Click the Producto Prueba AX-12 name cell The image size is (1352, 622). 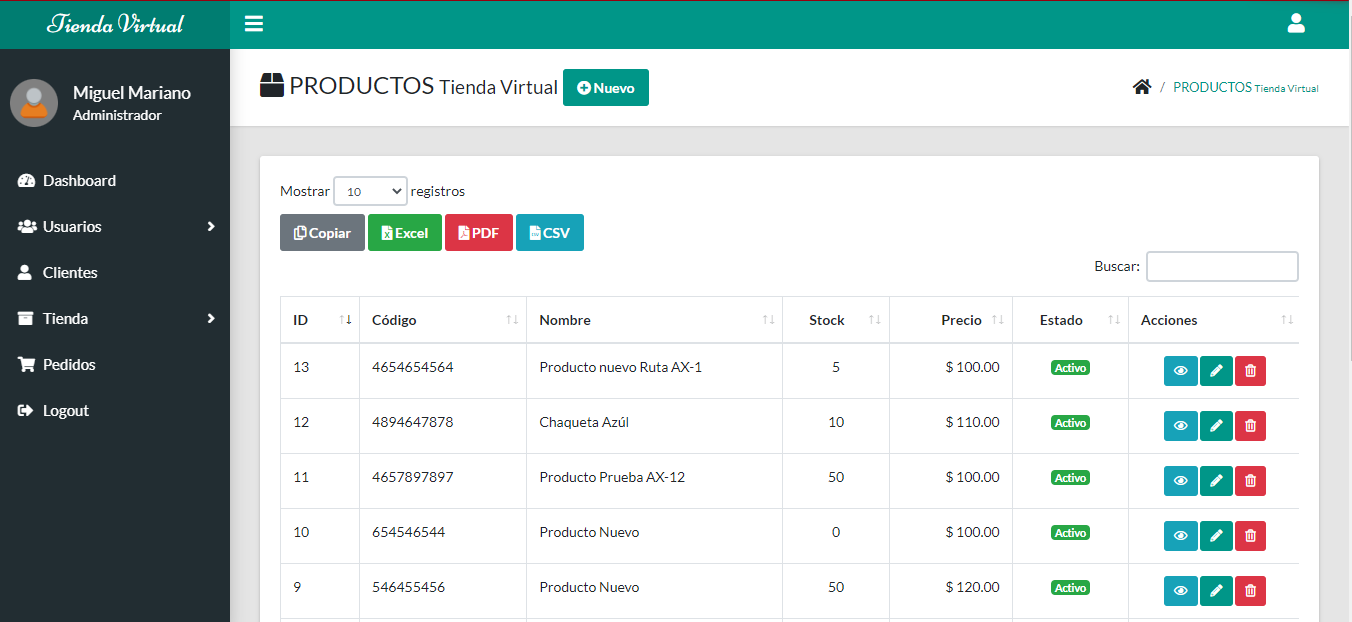pos(654,481)
